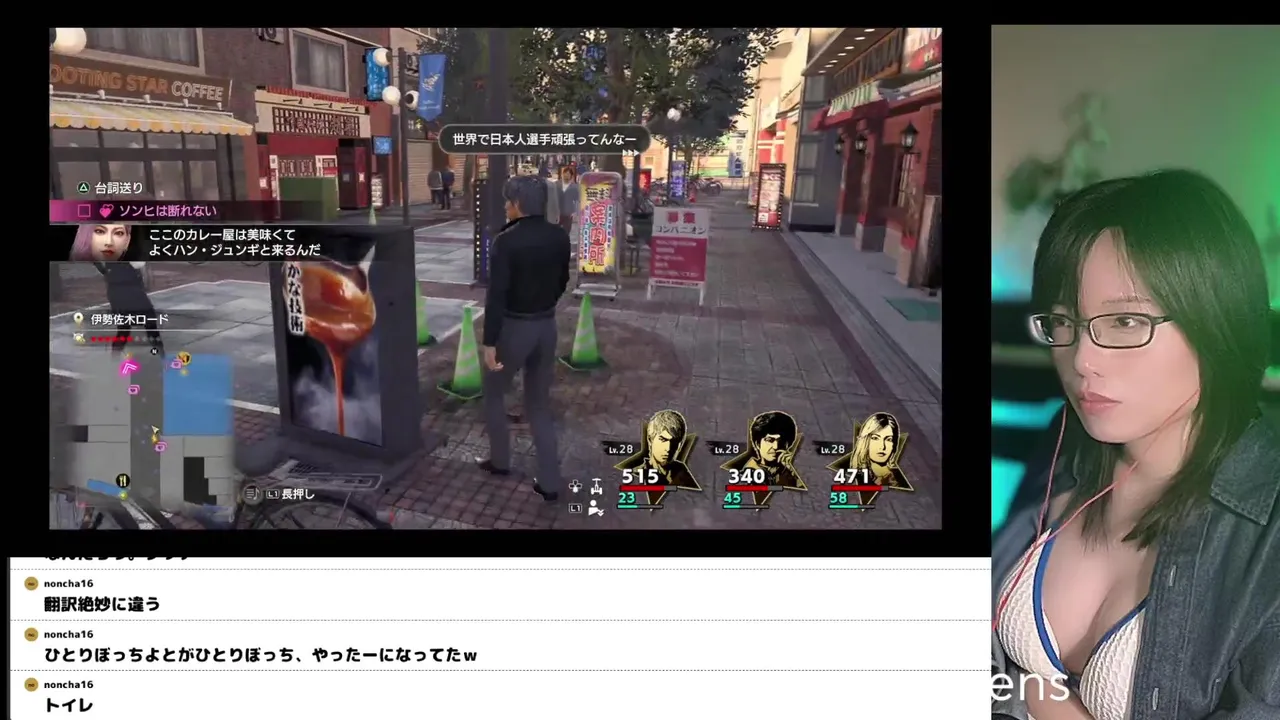Viewport: 1280px width, 720px height.
Task: Click the chat message トイレ
Action: coord(69,705)
